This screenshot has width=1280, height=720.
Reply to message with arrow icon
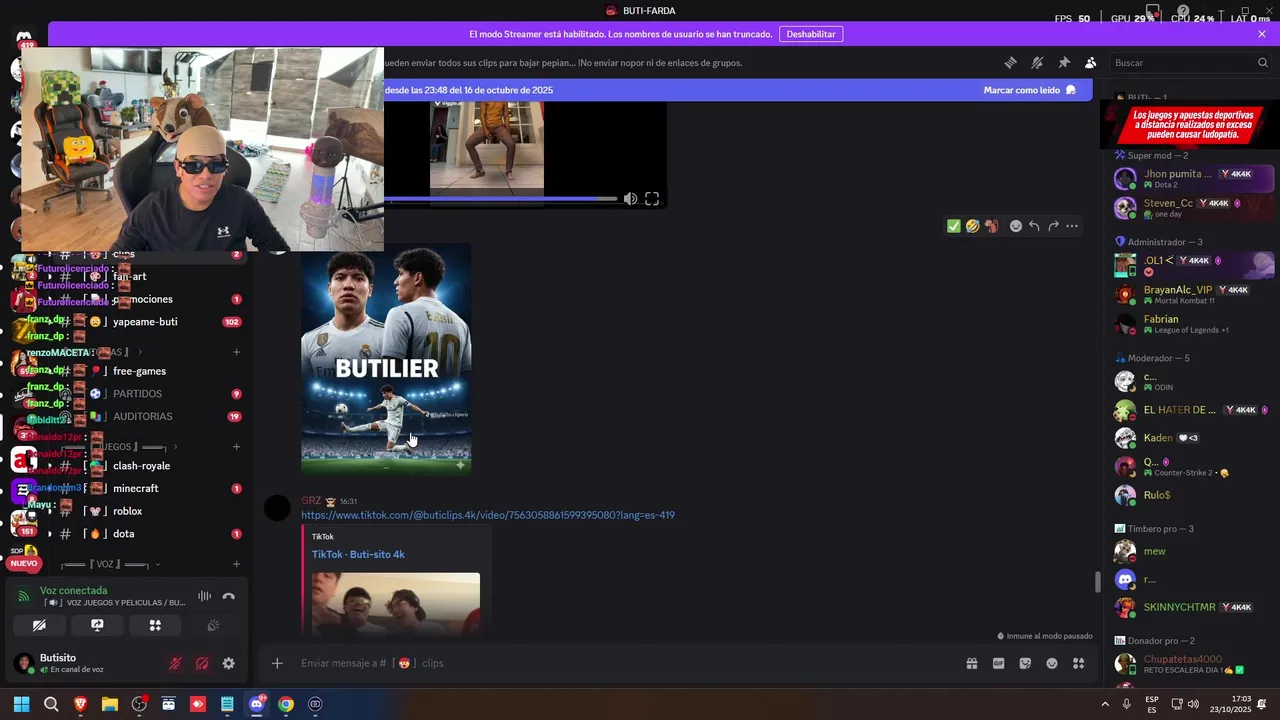(1034, 226)
